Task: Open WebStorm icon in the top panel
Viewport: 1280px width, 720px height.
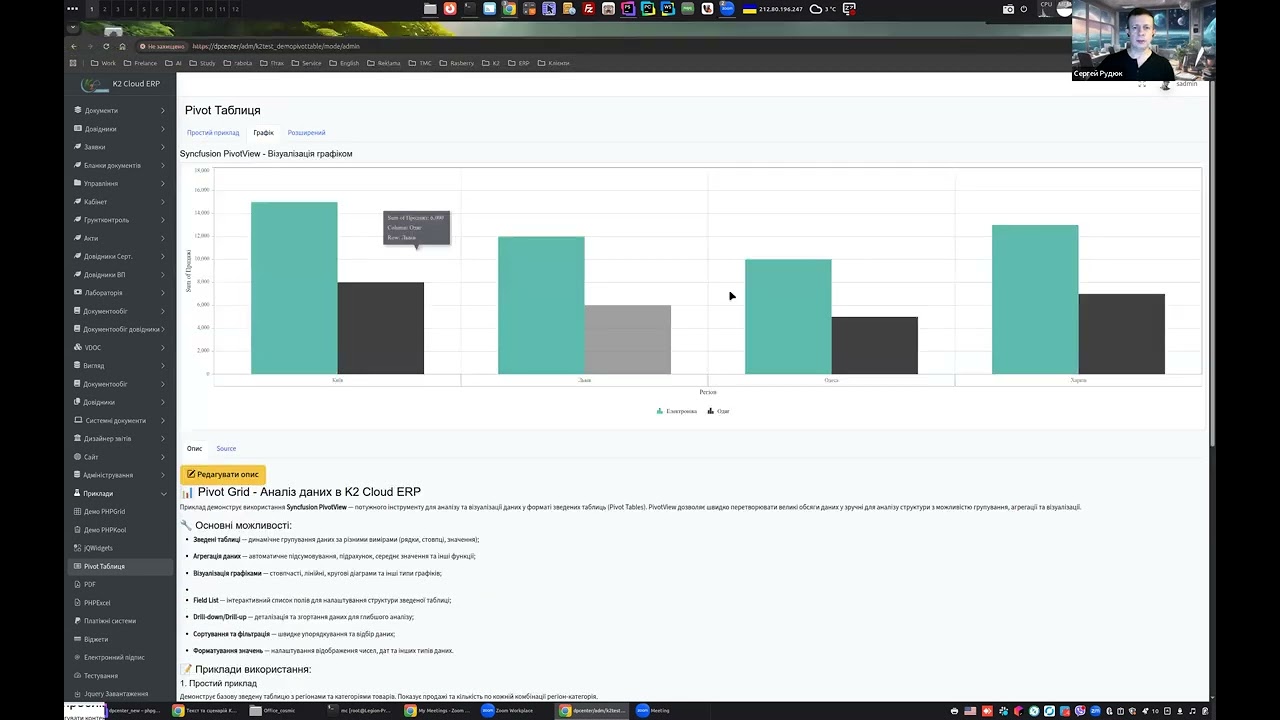Action: coord(667,9)
